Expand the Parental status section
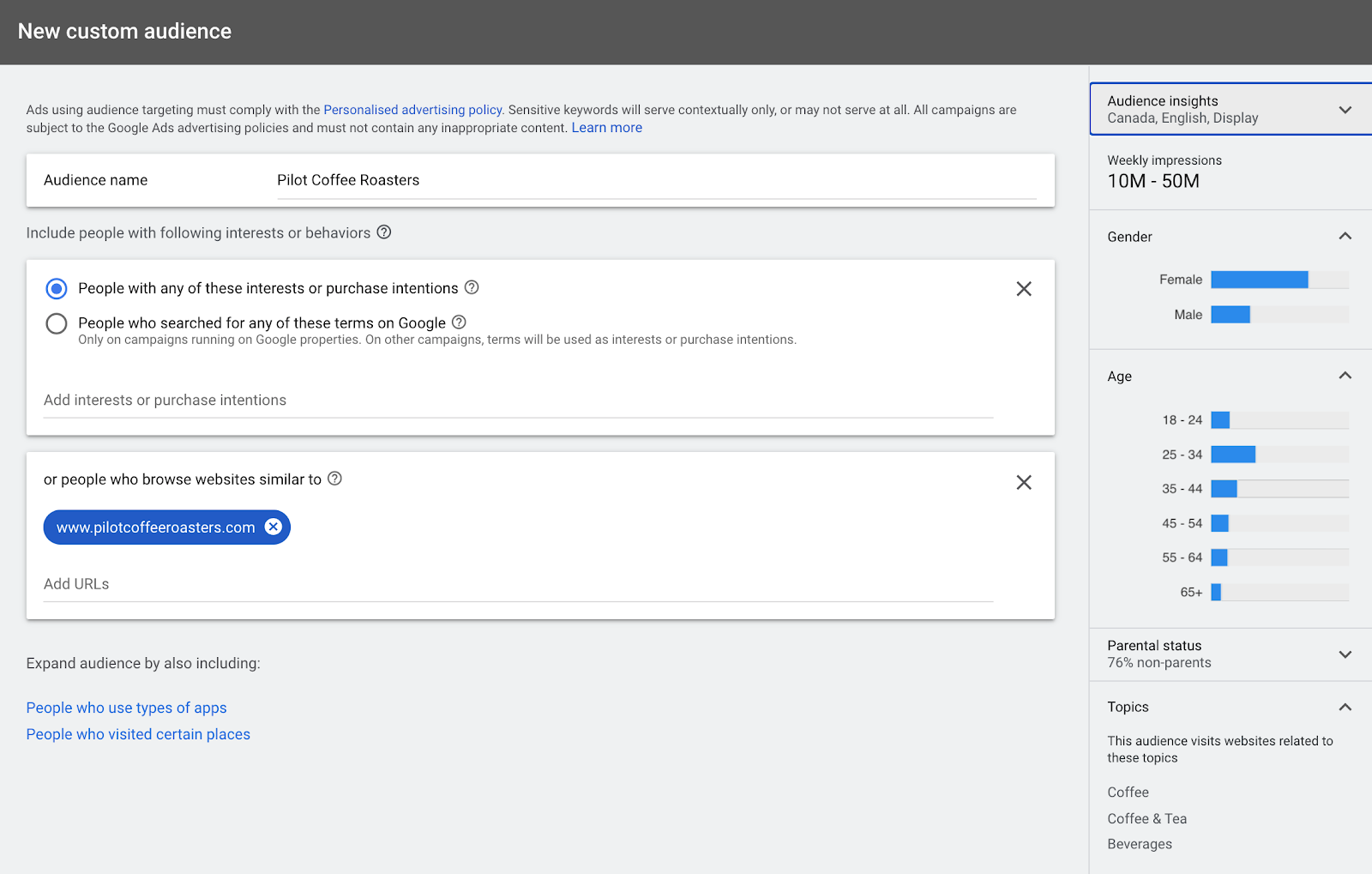1372x874 pixels. (1345, 654)
